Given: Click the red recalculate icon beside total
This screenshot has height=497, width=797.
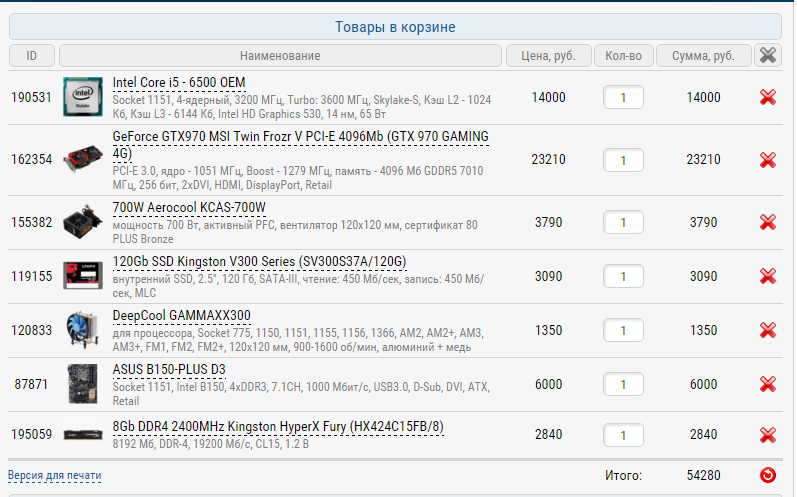Looking at the screenshot, I should 768,475.
